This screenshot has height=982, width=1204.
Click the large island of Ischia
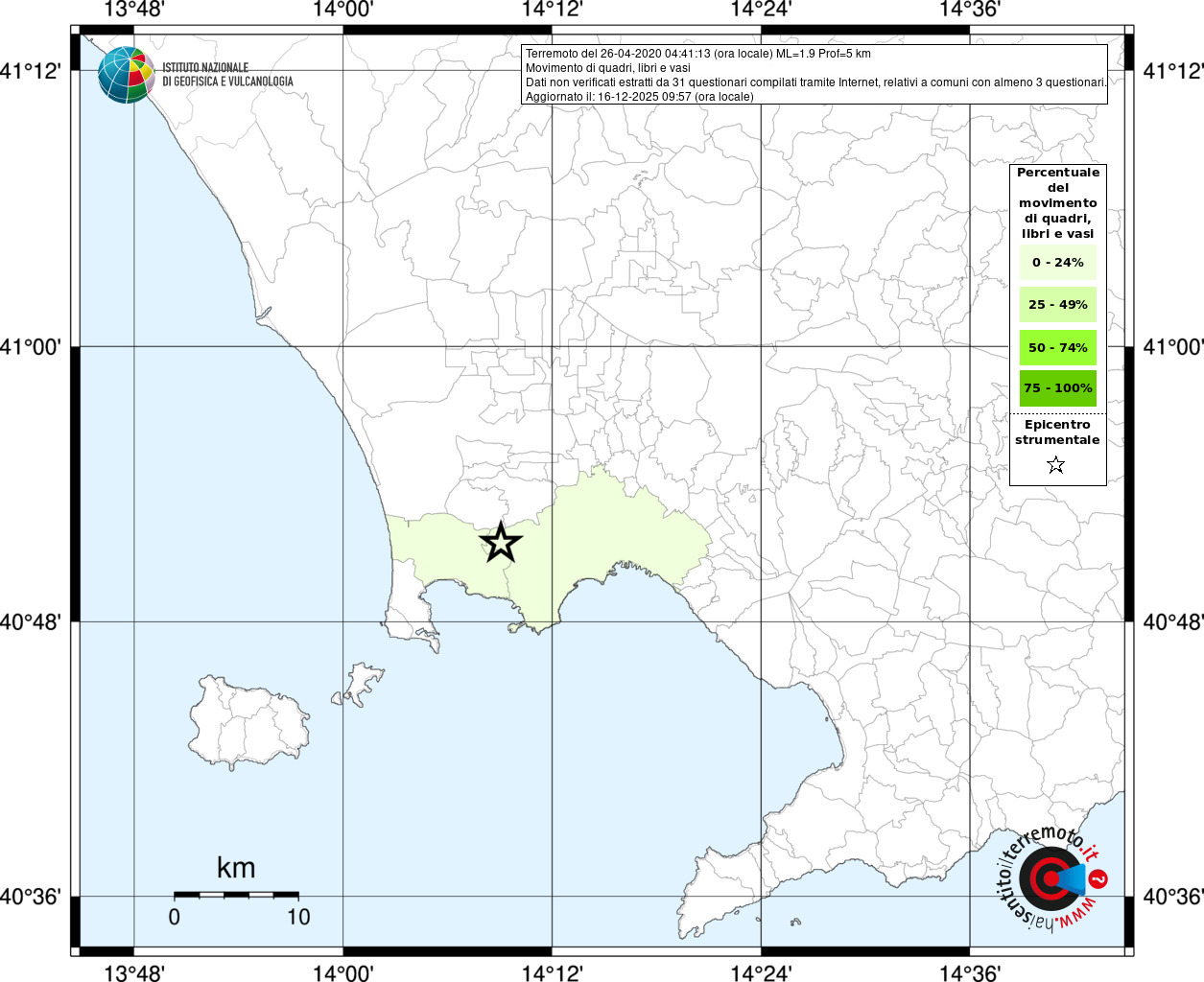[249, 724]
